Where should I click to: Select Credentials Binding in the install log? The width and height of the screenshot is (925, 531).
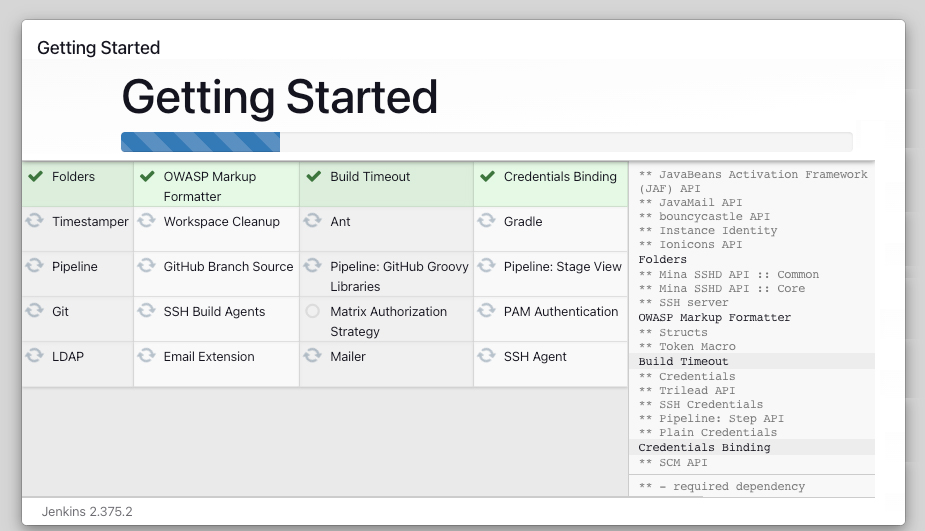[x=704, y=447]
